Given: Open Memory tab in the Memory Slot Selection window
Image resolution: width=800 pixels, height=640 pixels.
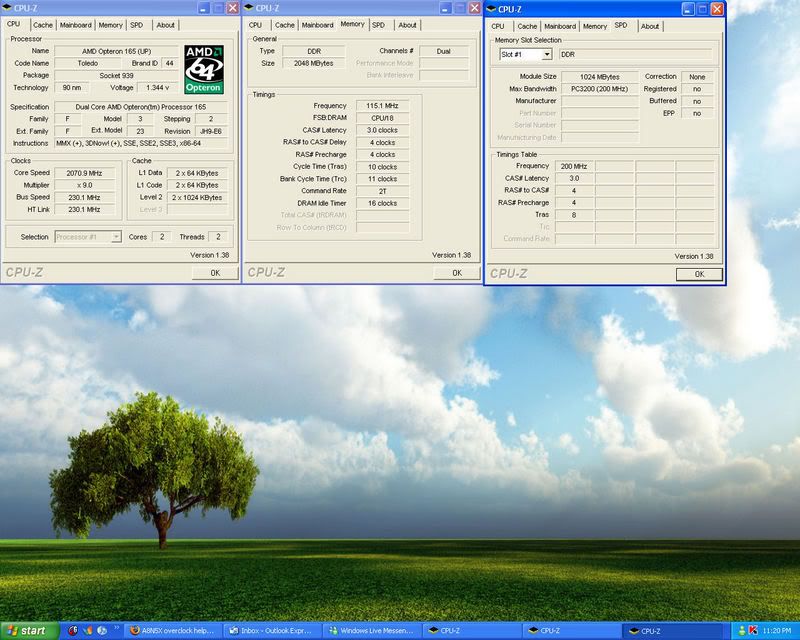Looking at the screenshot, I should tap(595, 27).
